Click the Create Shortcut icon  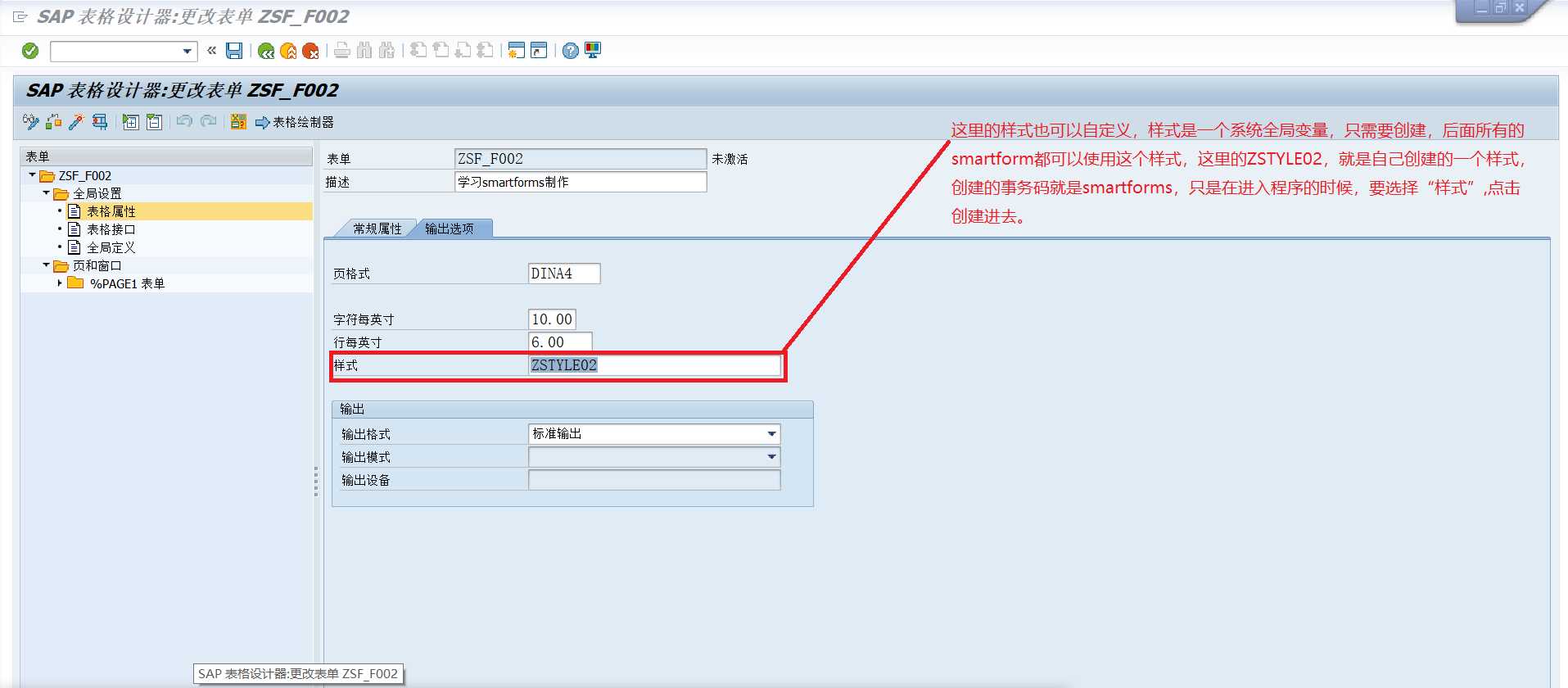pos(538,51)
